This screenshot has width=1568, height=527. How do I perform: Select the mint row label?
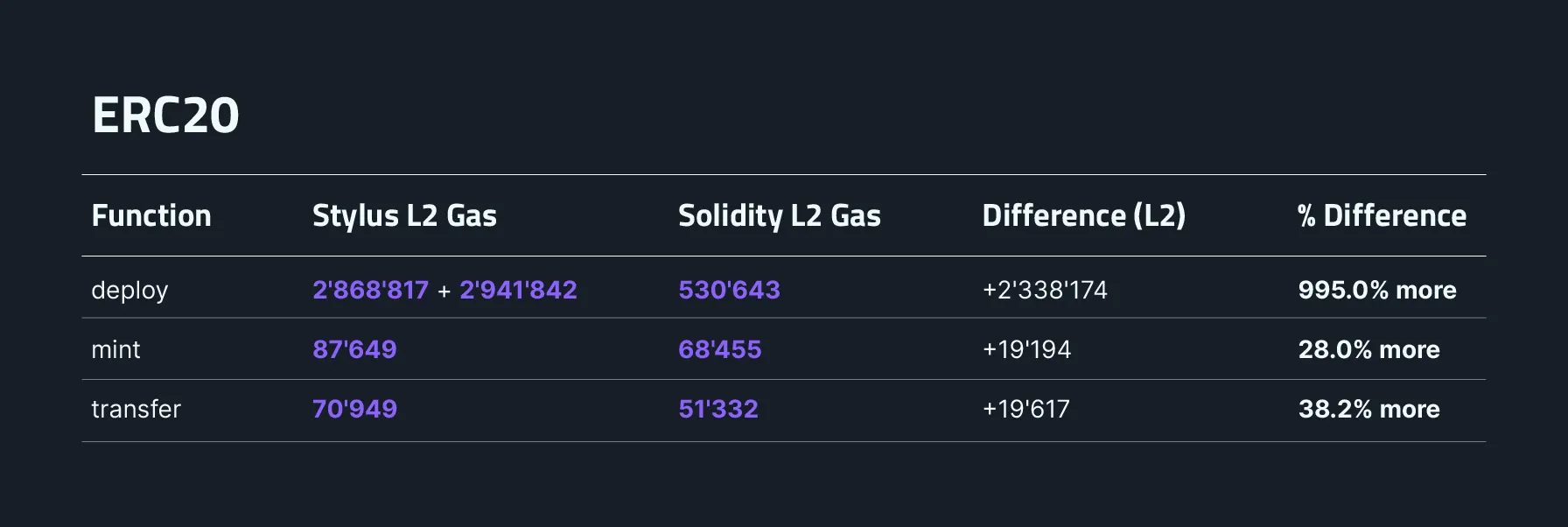(x=115, y=349)
